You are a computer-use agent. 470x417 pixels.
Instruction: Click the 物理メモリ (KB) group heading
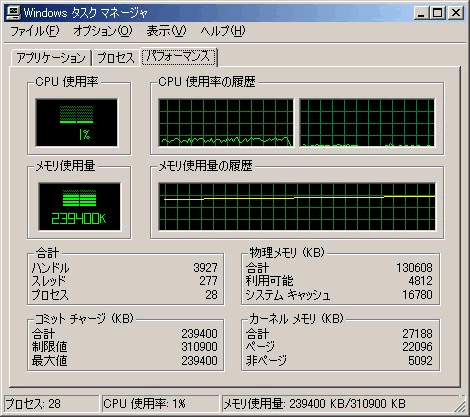tap(287, 253)
